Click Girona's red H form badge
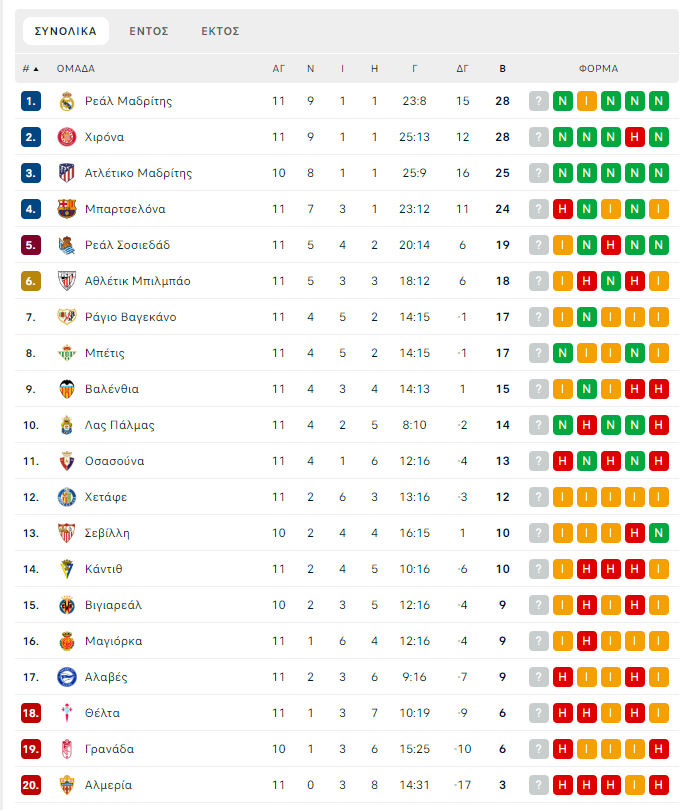 [635, 137]
